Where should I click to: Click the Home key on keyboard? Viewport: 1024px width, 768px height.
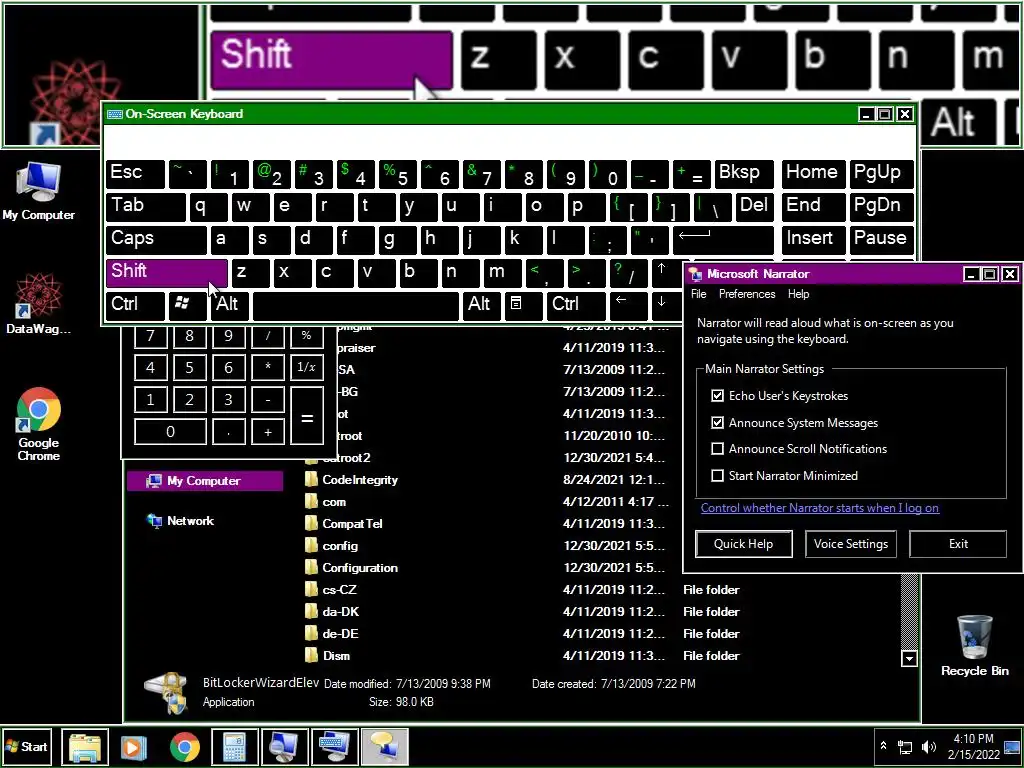tap(812, 173)
